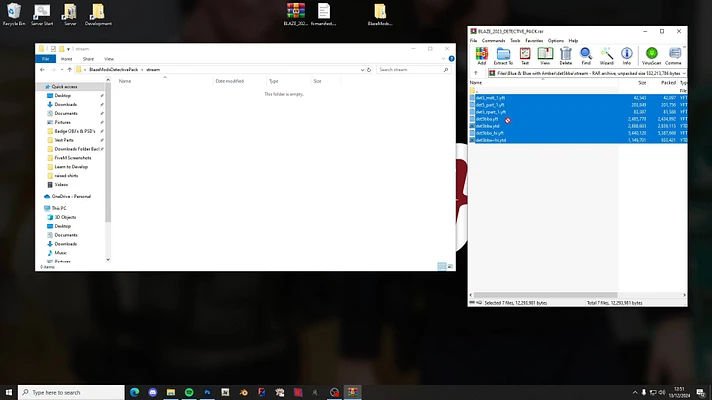Click the Extract To icon in WinRAR
Image resolution: width=712 pixels, height=400 pixels.
click(503, 56)
